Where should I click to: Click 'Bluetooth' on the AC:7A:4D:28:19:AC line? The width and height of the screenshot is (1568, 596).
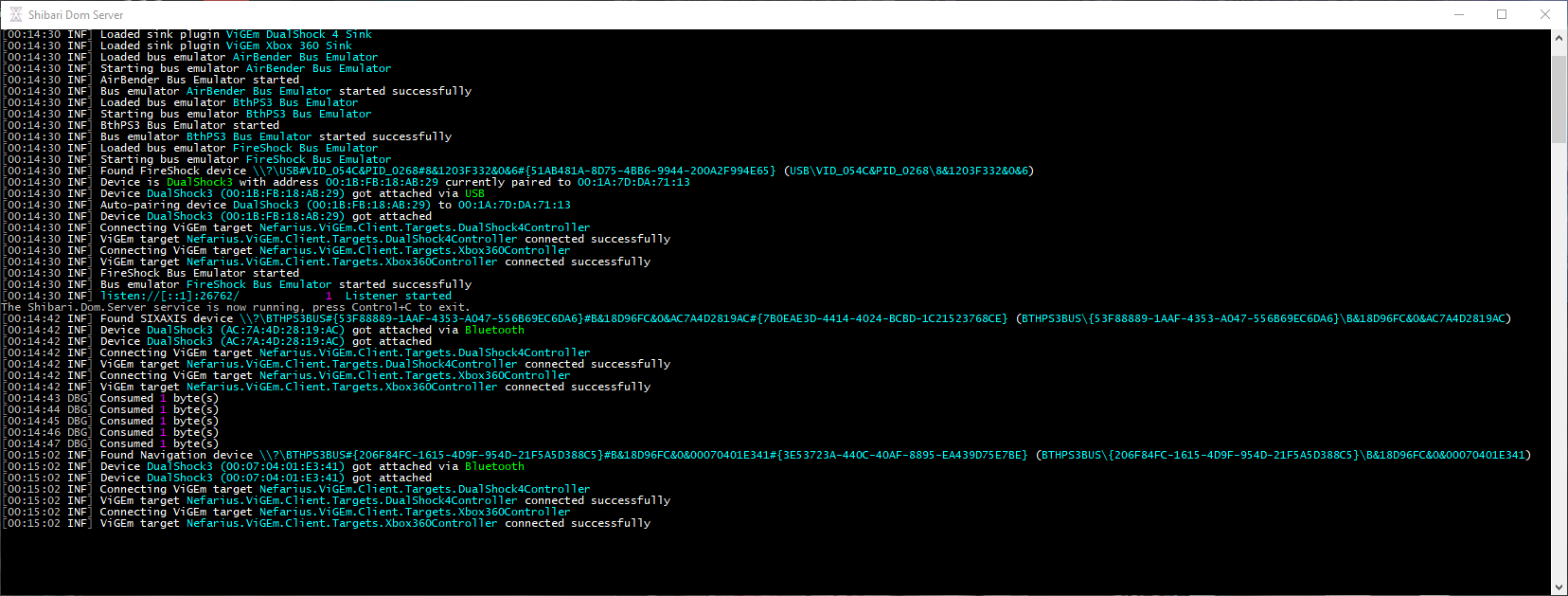494,330
